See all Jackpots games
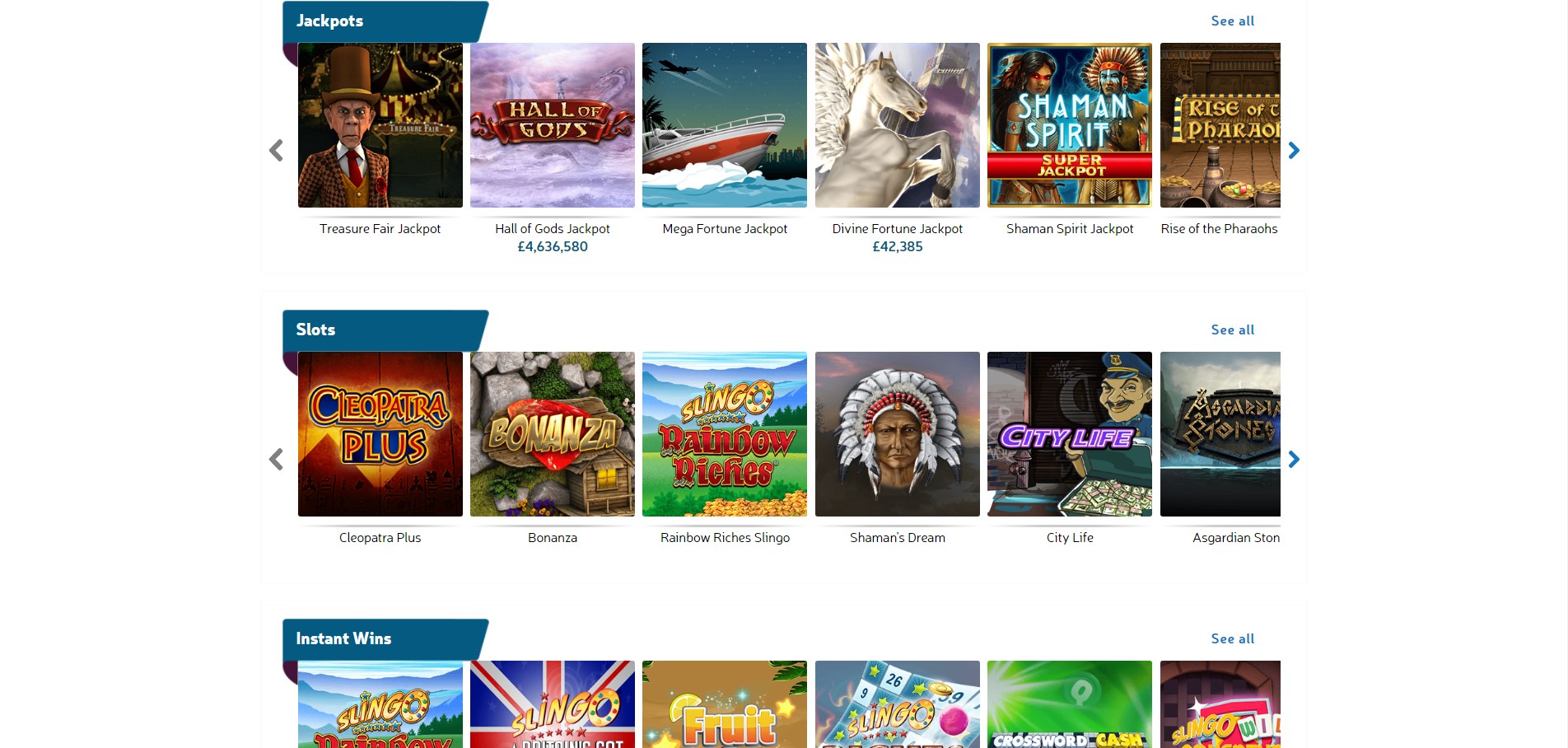1568x748 pixels. pyautogui.click(x=1233, y=21)
